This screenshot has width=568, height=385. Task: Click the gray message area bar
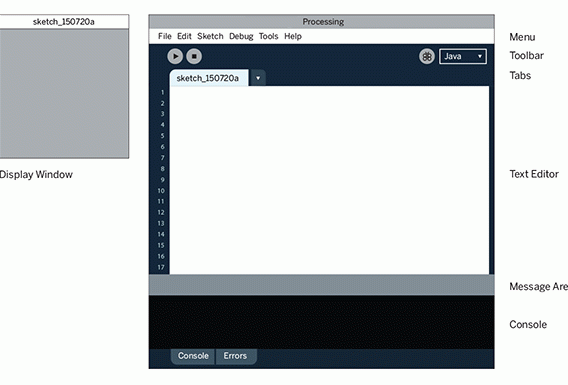321,285
